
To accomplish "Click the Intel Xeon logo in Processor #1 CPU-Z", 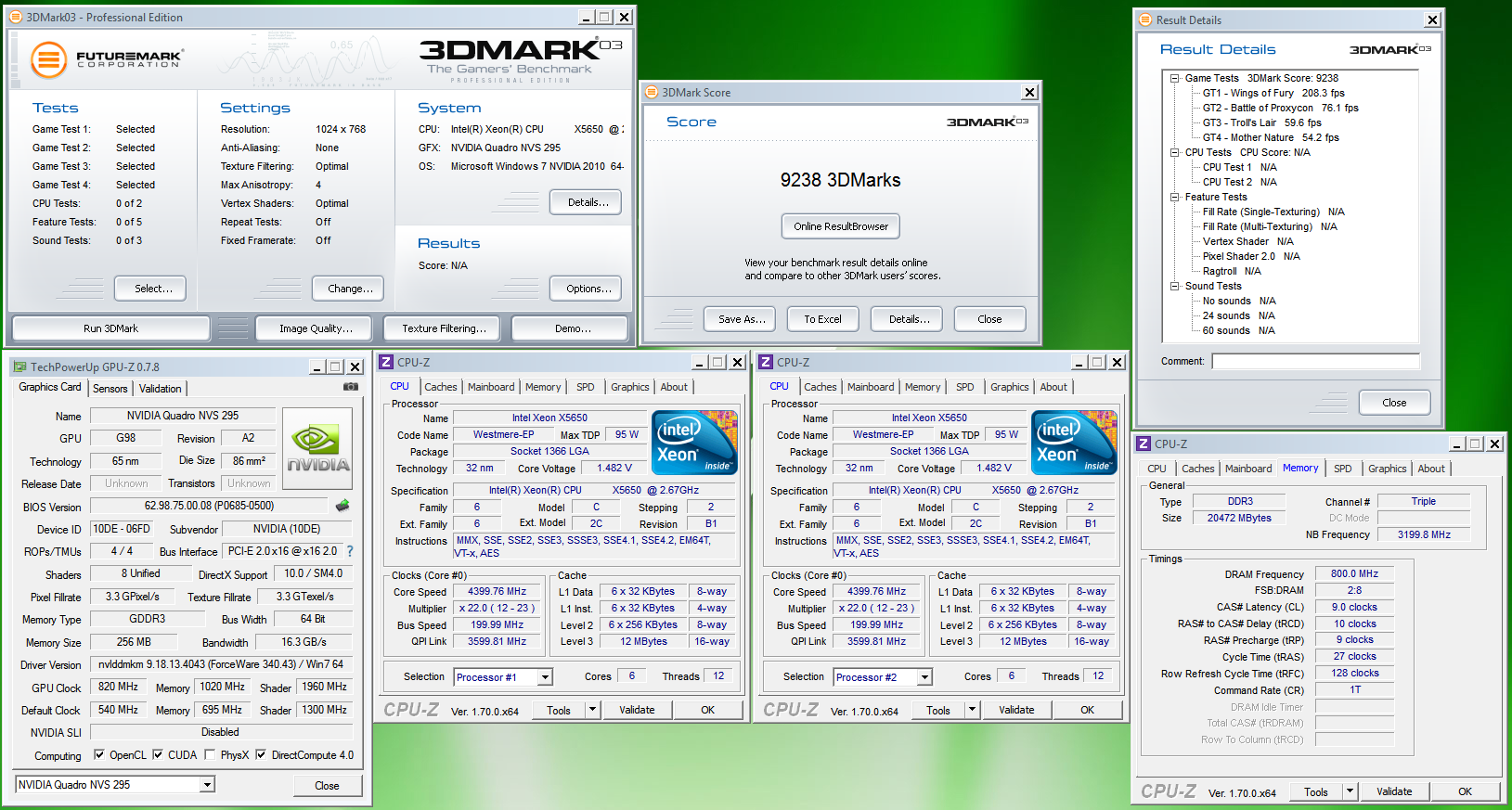I will [x=694, y=443].
